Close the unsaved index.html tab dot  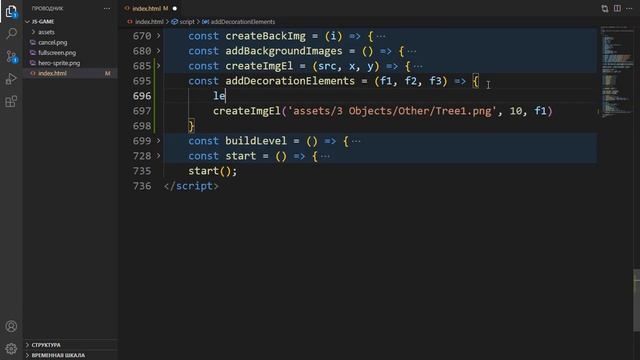(x=175, y=8)
